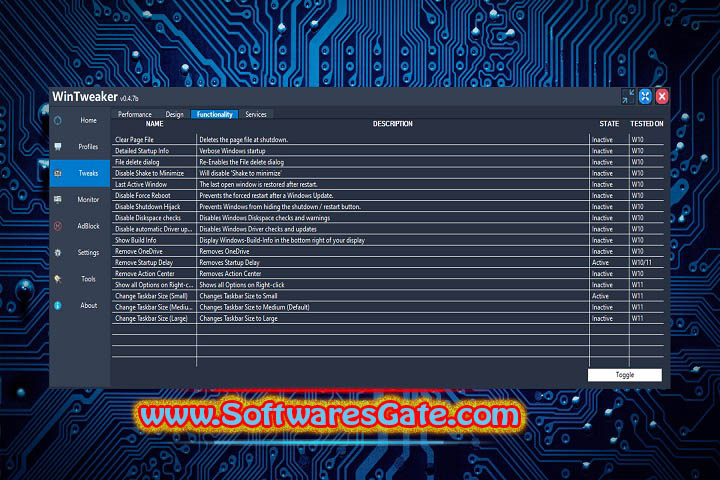Click 'Changes Taskbar Size to Large' description
The height and width of the screenshot is (480, 720).
(238, 318)
